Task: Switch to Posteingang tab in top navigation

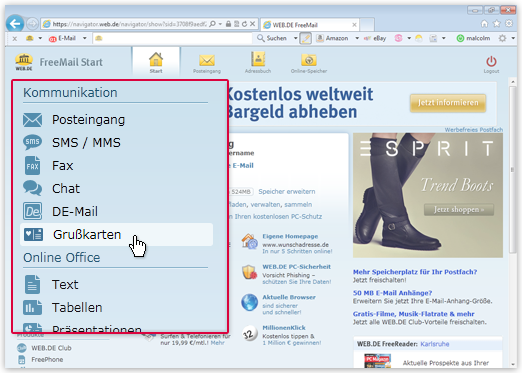Action: click(207, 63)
